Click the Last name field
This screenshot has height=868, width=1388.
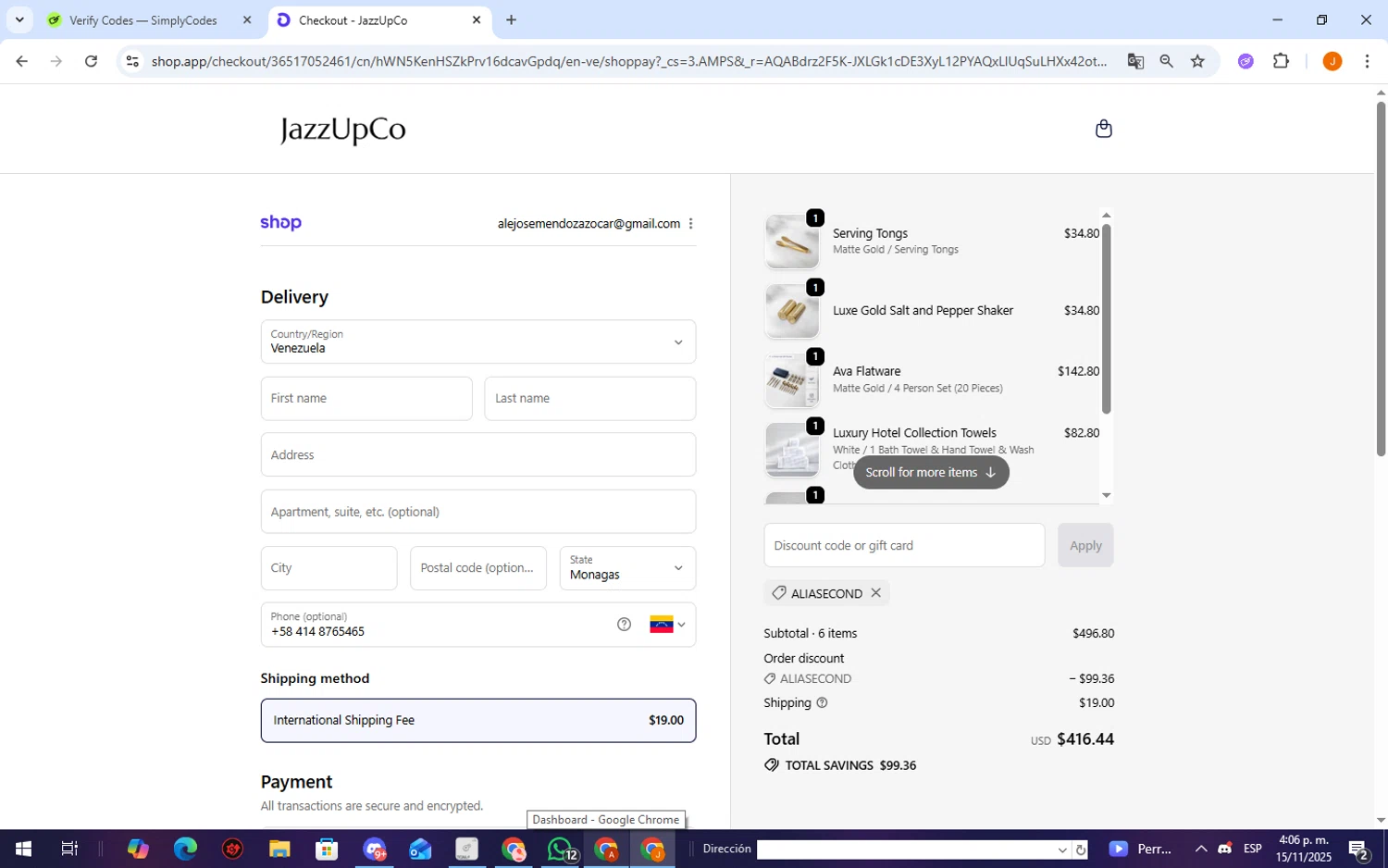pos(590,399)
